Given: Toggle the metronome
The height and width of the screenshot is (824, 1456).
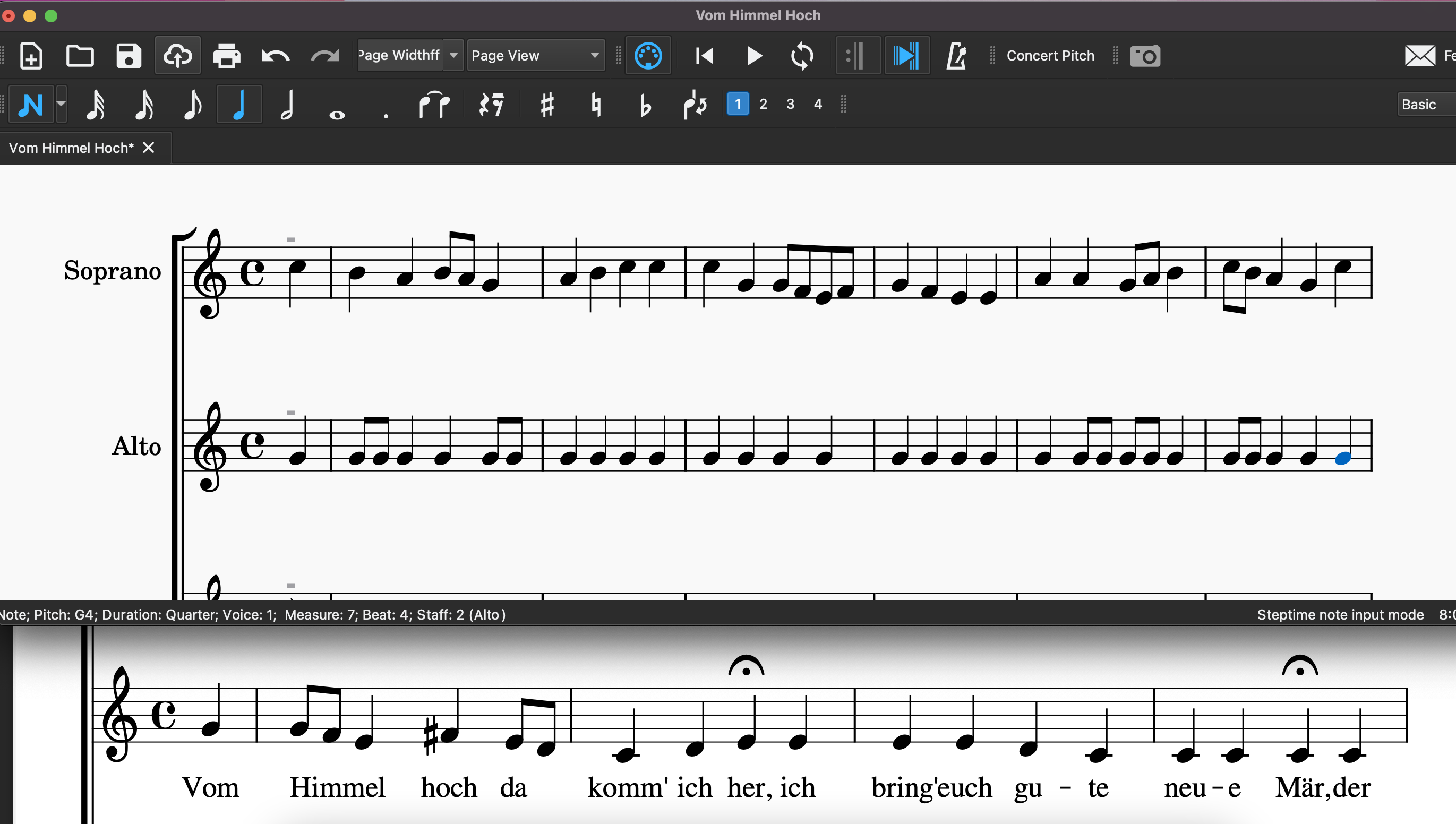Looking at the screenshot, I should [x=956, y=55].
